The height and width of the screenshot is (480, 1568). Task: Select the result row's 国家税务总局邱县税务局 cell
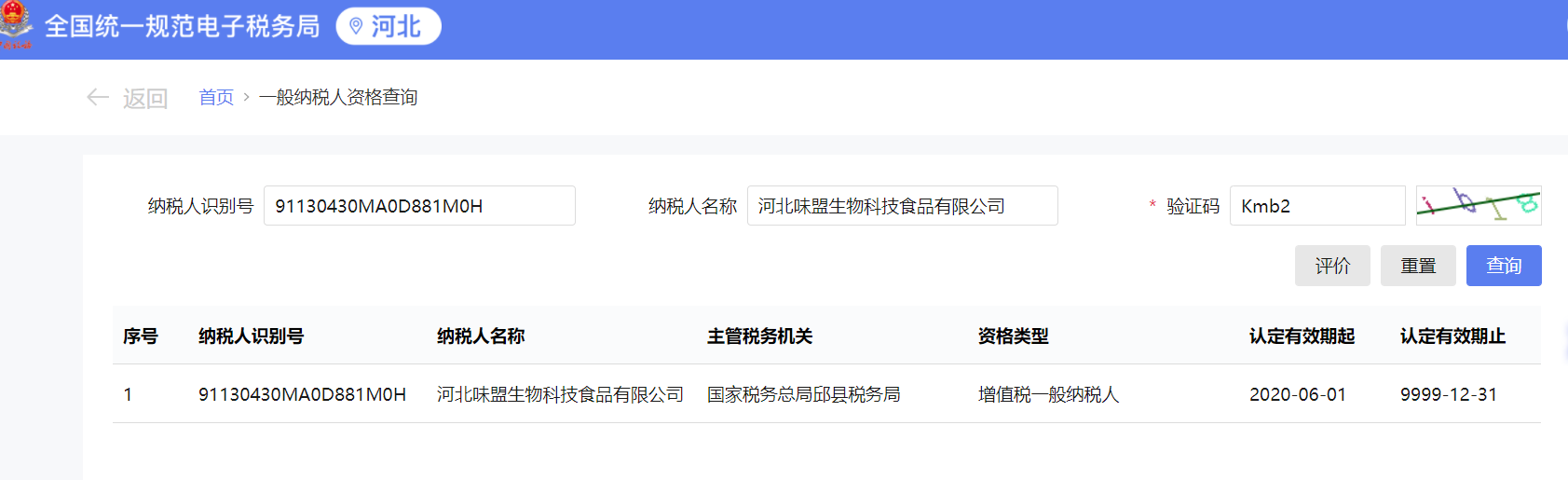[803, 394]
